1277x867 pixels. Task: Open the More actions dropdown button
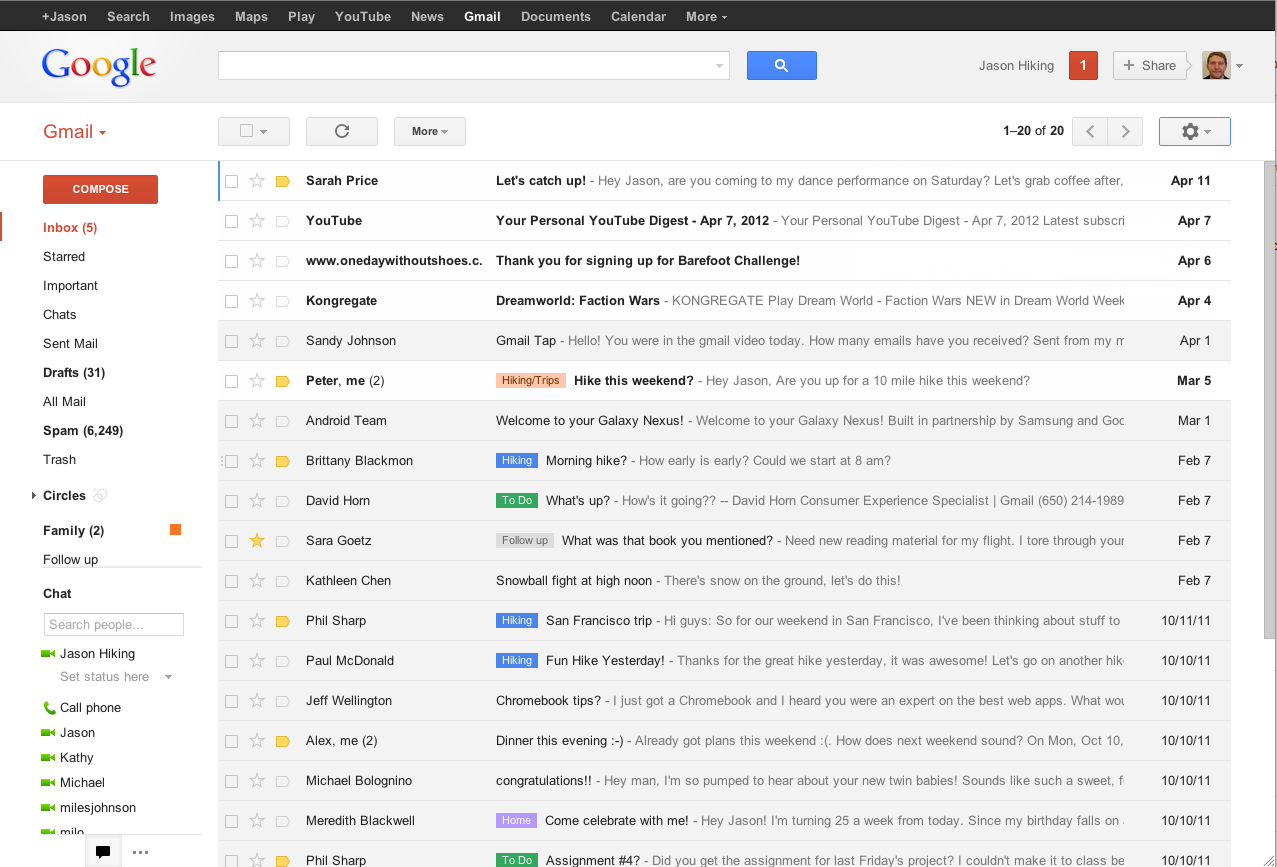[x=430, y=131]
